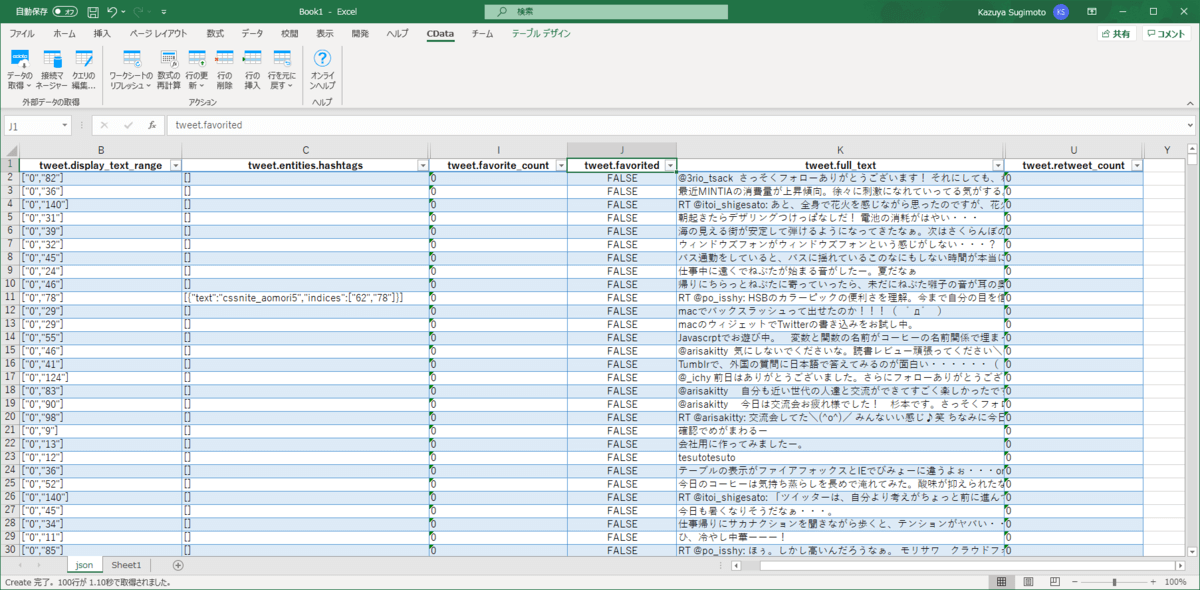Click the 行を元に戻す ribbon button

pyautogui.click(x=281, y=68)
